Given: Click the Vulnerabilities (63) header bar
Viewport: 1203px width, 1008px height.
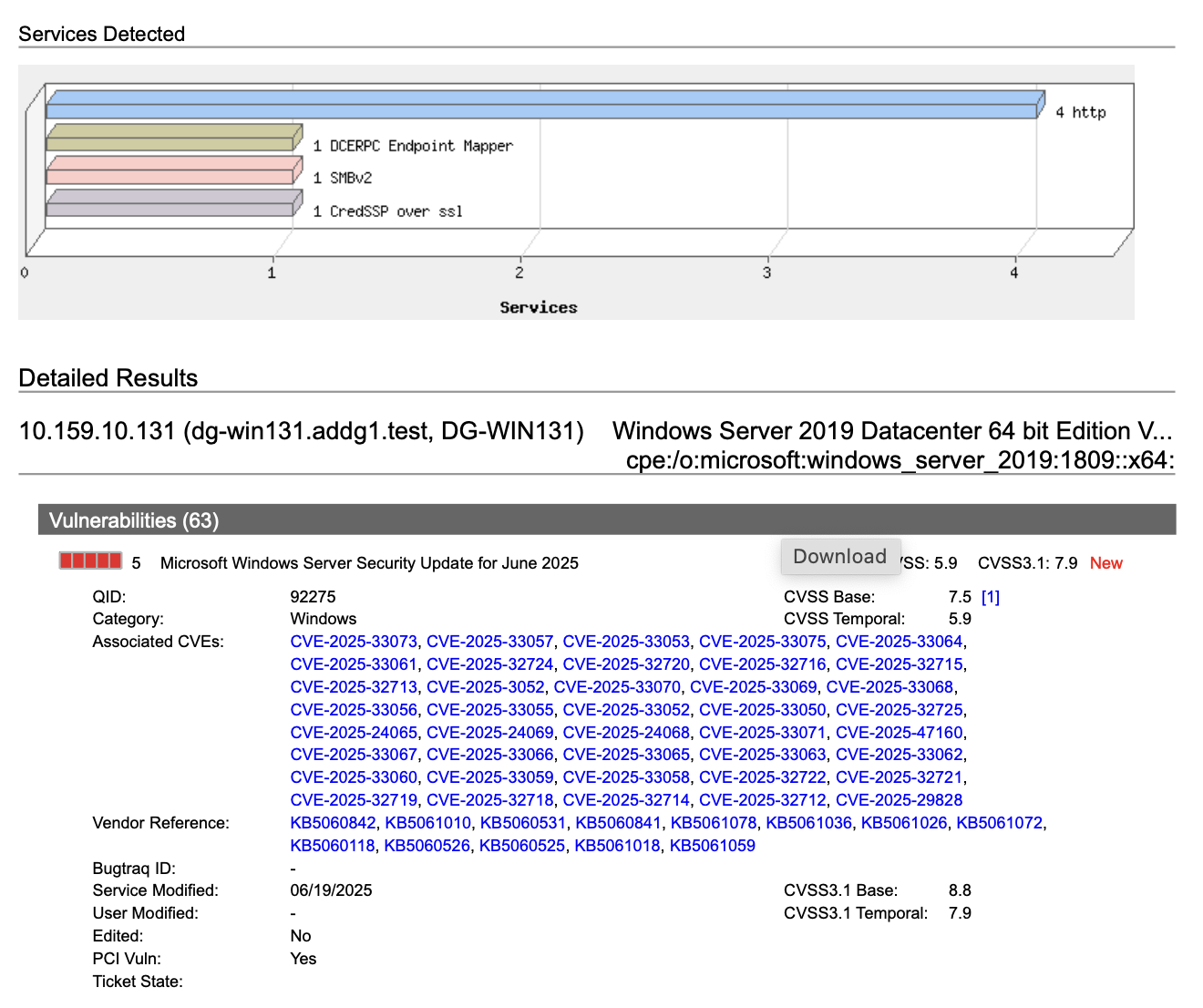Looking at the screenshot, I should coord(607,520).
